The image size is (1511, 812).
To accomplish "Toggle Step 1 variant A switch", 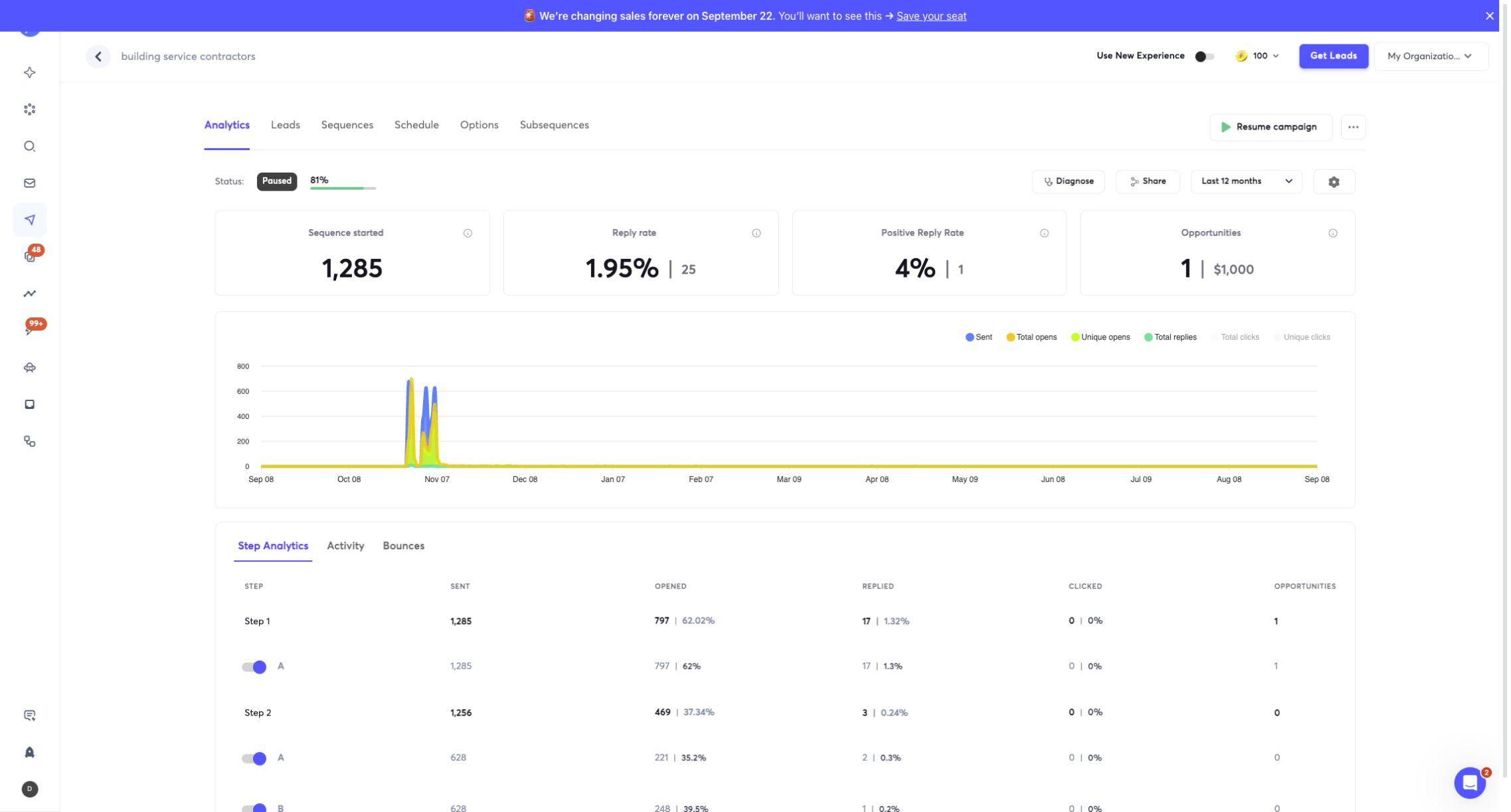I will point(254,667).
